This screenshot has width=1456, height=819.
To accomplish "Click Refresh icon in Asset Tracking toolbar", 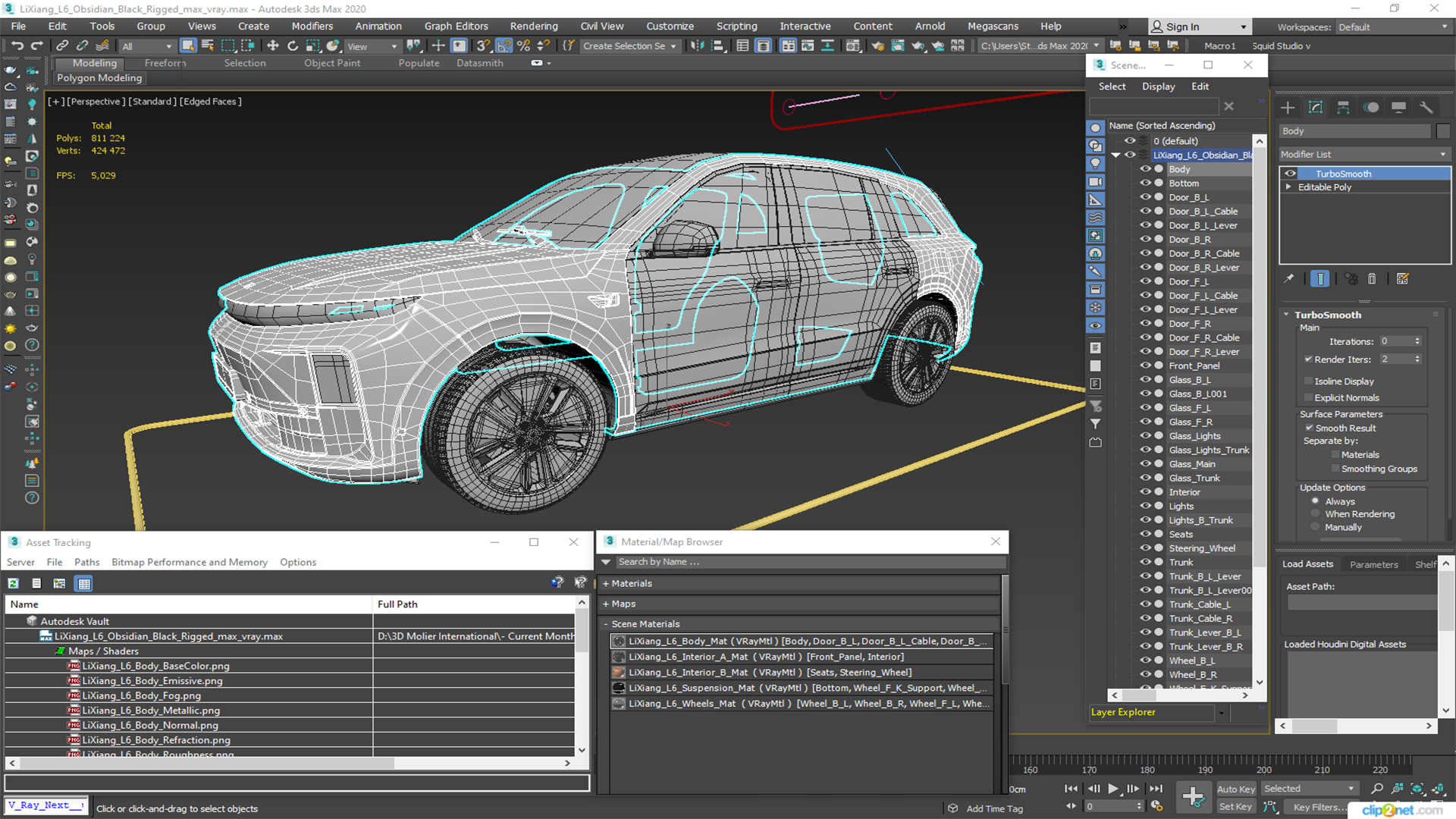I will pos(13,583).
